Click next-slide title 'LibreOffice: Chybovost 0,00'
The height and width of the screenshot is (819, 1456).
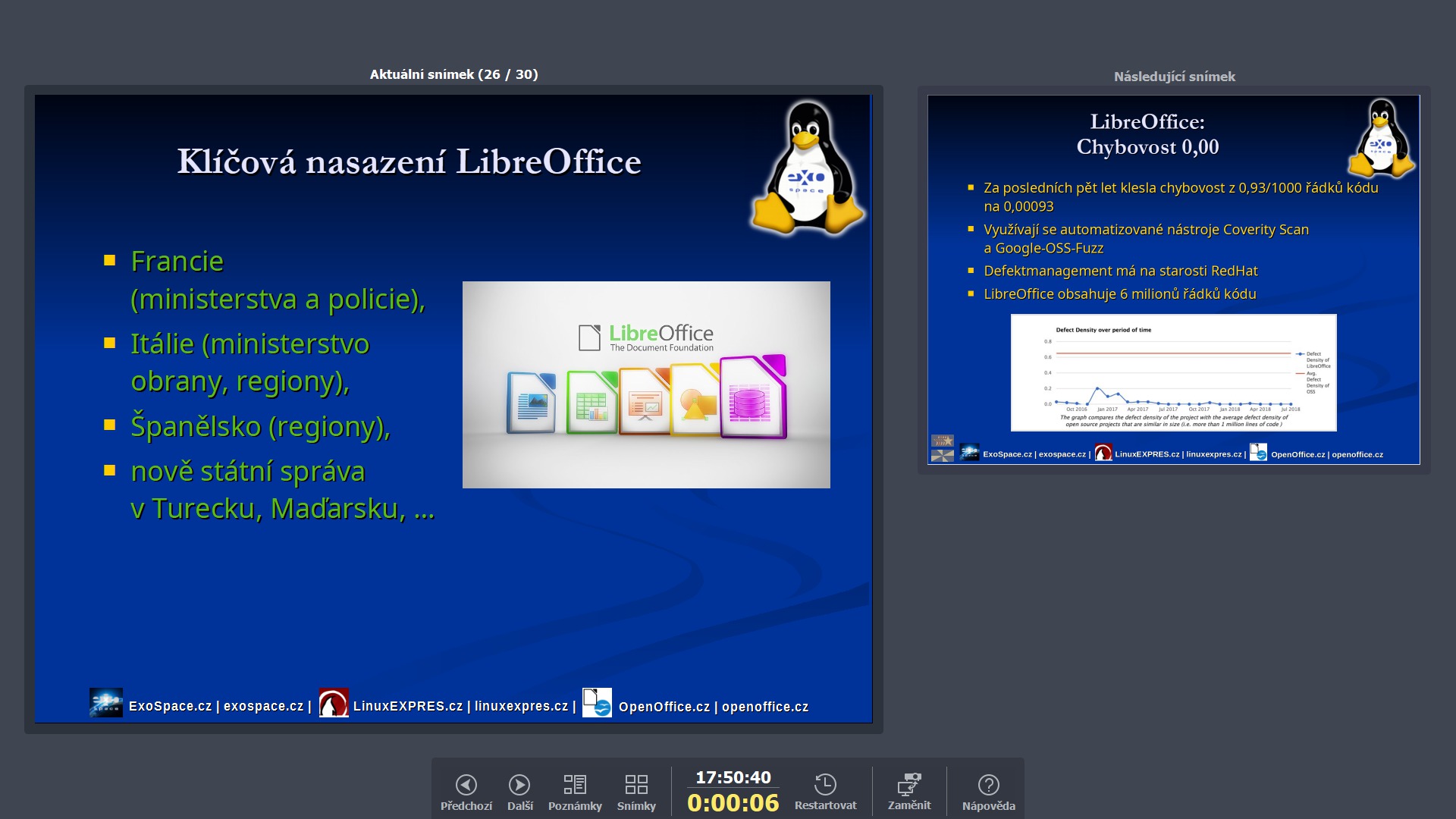point(1147,134)
